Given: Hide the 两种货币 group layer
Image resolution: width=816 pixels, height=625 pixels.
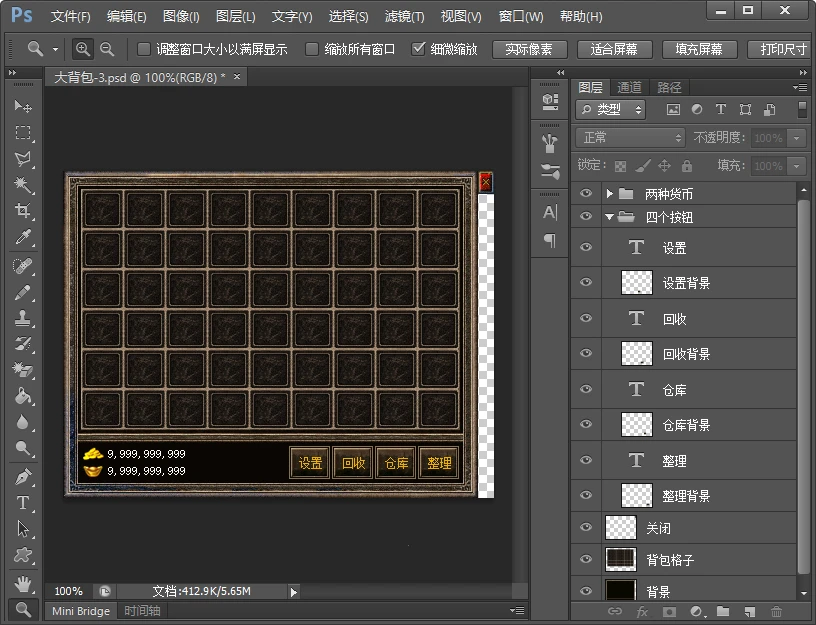Looking at the screenshot, I should point(586,194).
